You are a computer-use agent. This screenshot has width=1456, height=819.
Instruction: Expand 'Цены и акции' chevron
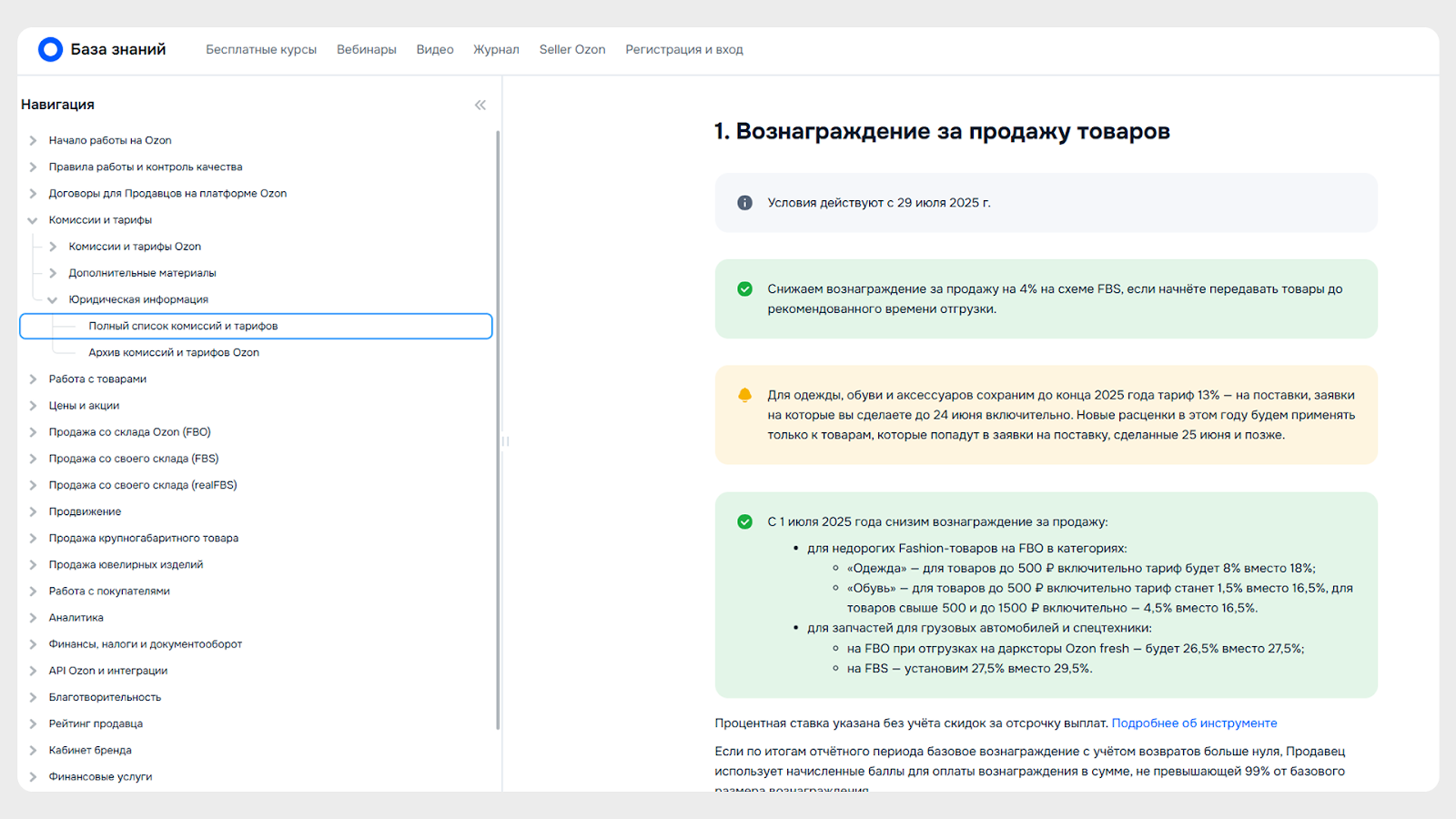tap(33, 406)
